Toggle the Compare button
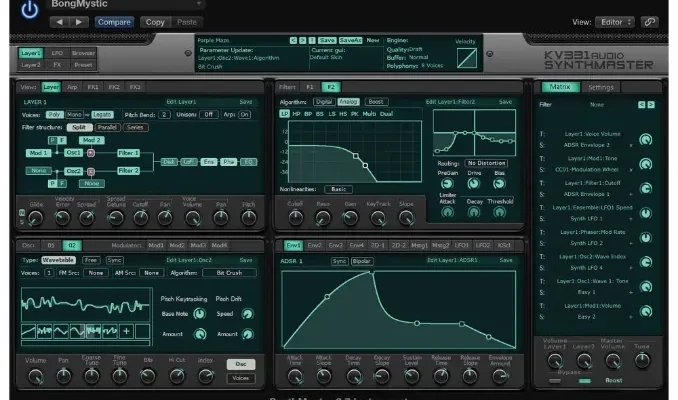 [114, 21]
